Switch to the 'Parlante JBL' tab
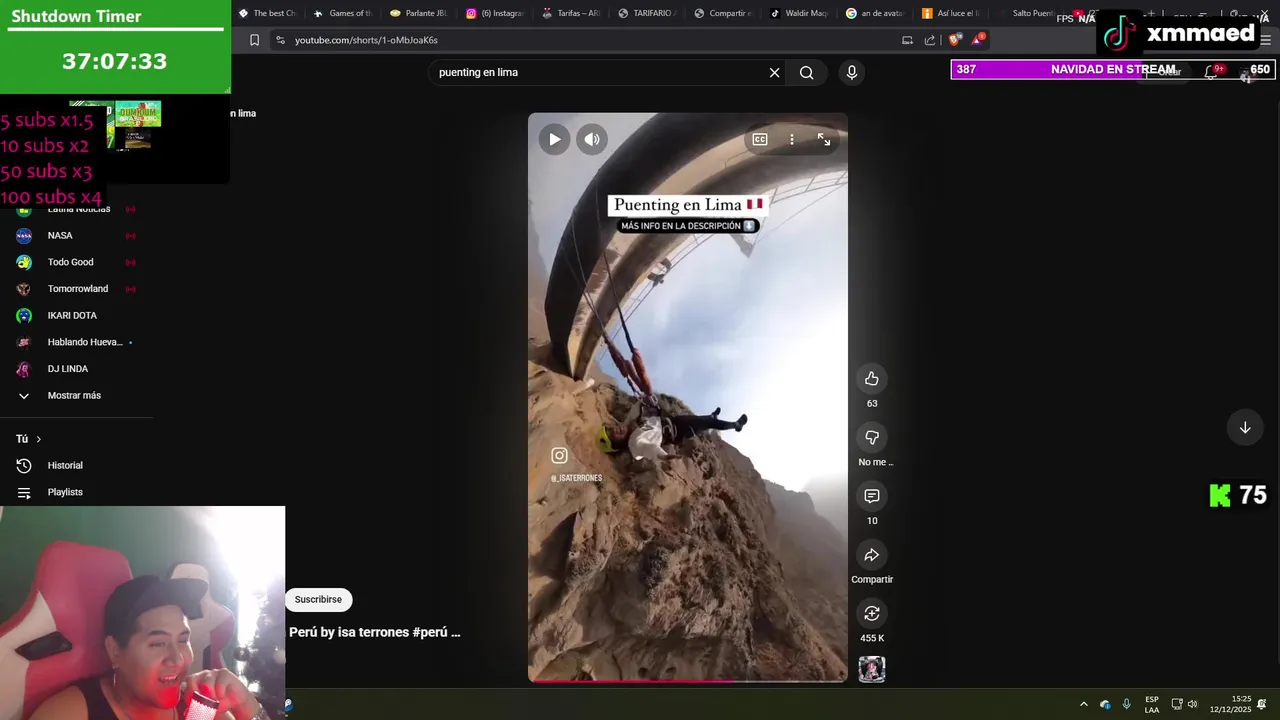This screenshot has height=720, width=1280. tap(418, 13)
